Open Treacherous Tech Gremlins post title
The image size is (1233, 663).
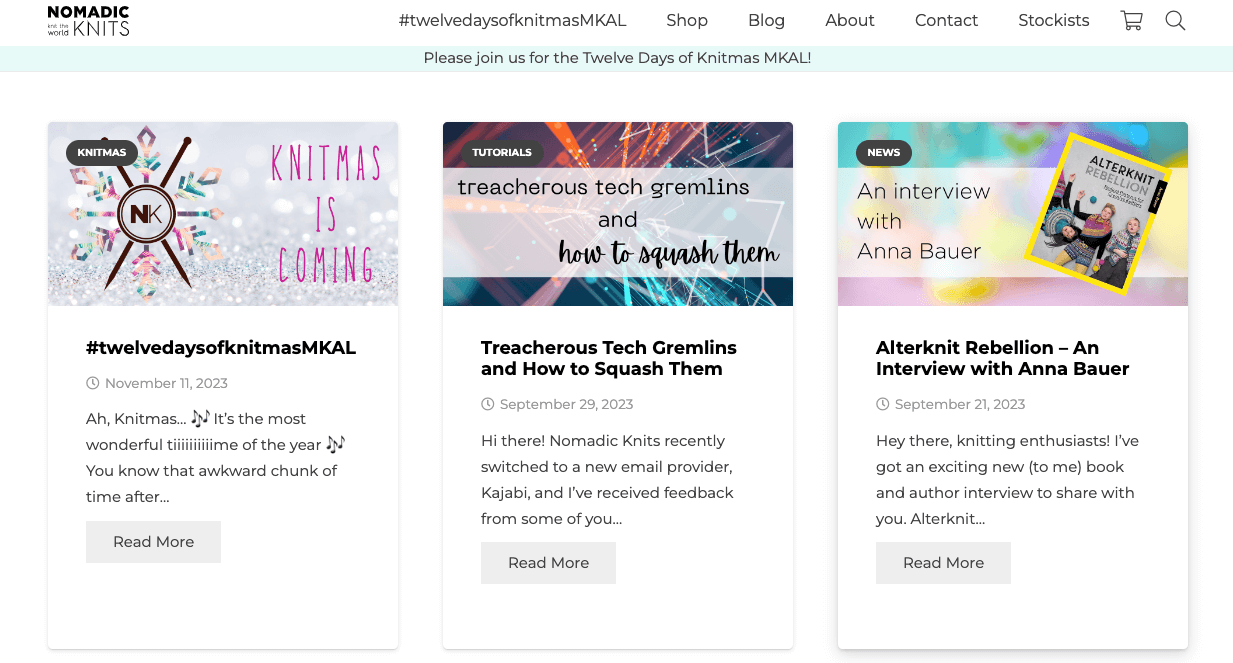(x=609, y=358)
